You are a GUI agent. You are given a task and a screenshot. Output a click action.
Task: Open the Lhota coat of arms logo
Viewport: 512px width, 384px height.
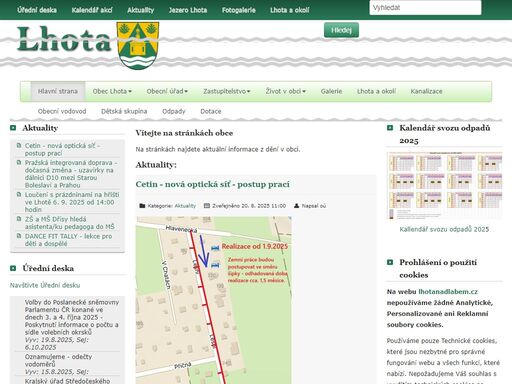[138, 45]
